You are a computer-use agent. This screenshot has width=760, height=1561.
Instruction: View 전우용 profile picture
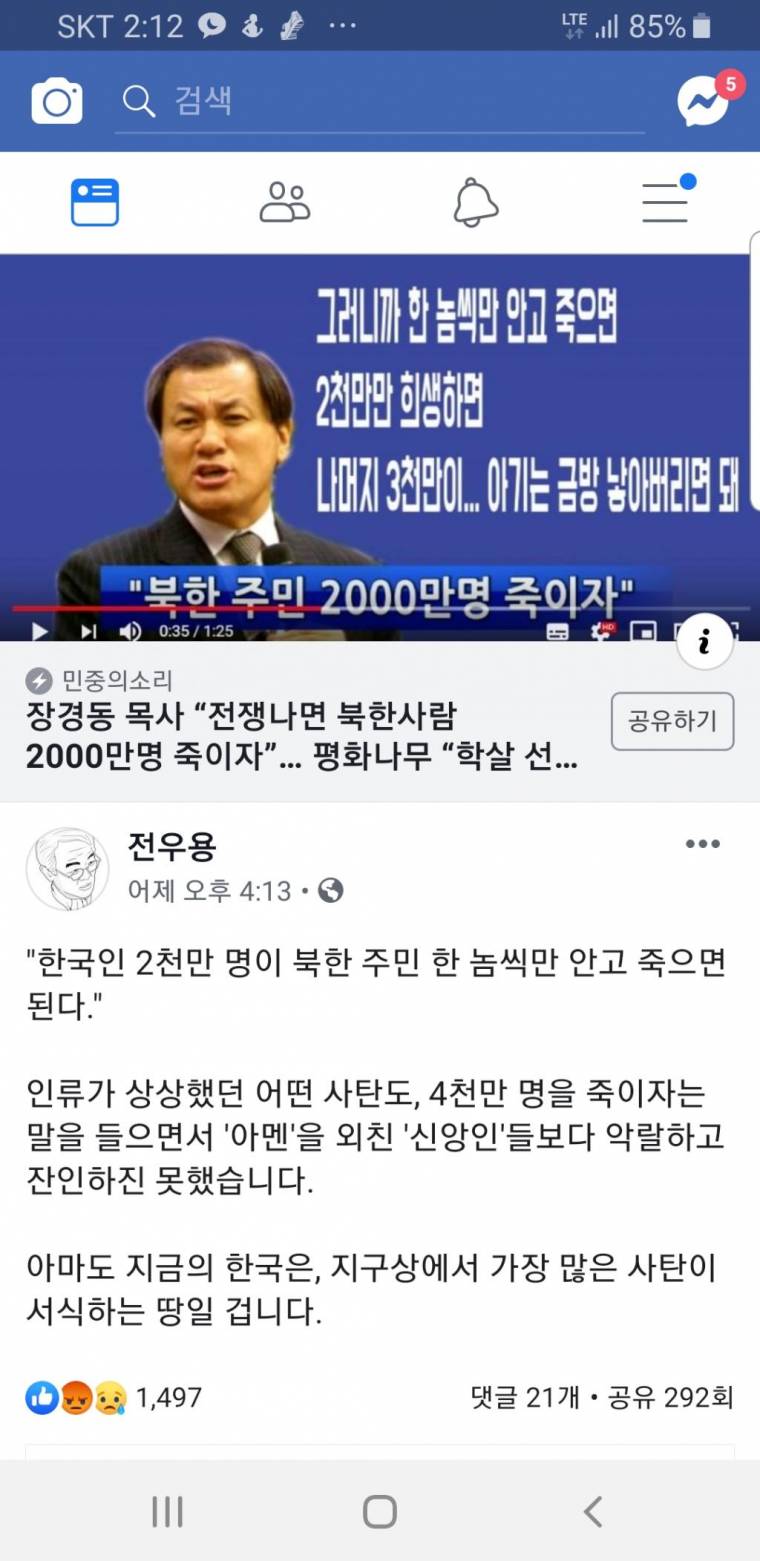point(67,868)
